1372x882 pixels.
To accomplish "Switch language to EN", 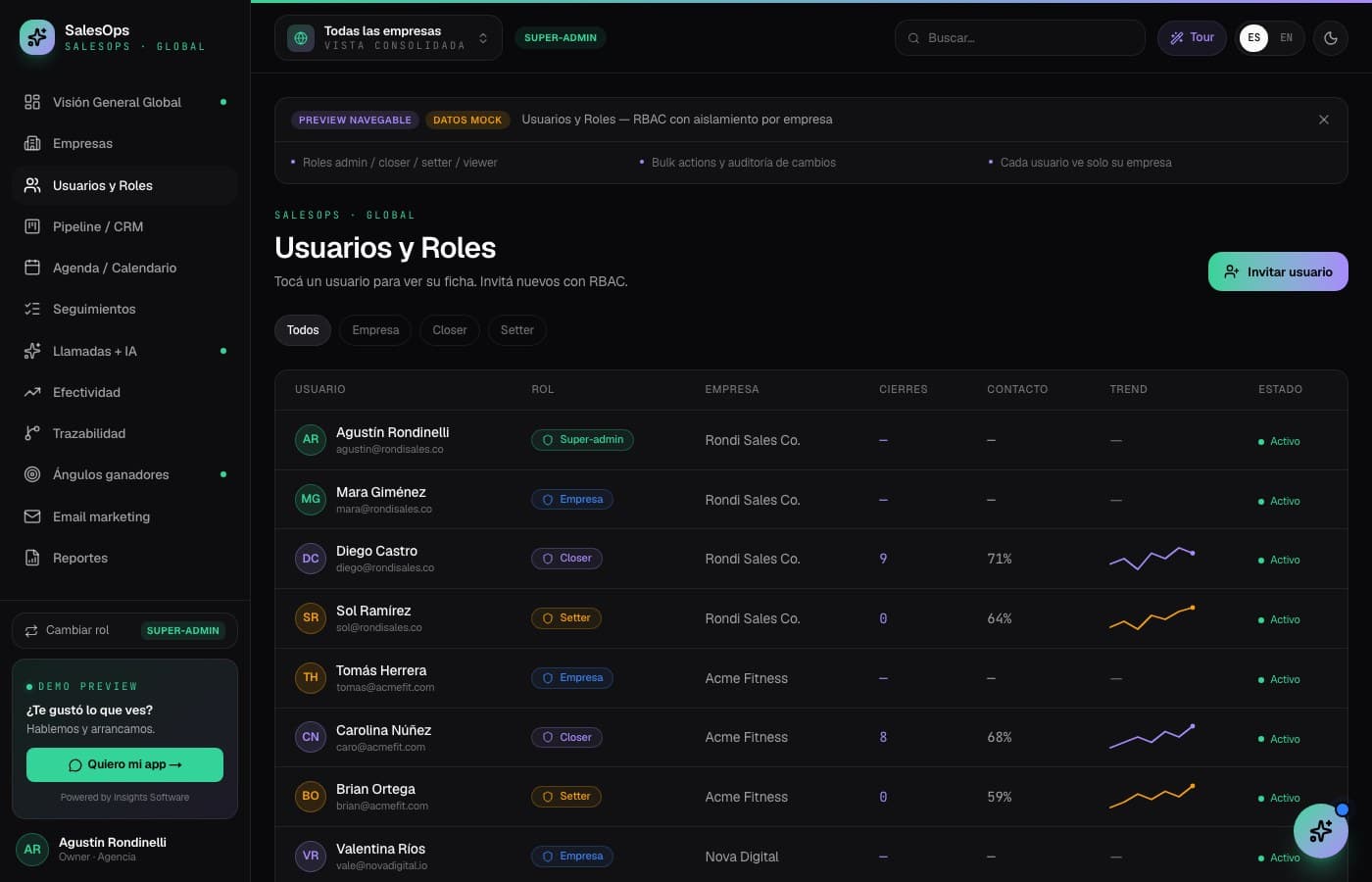I will tap(1286, 38).
